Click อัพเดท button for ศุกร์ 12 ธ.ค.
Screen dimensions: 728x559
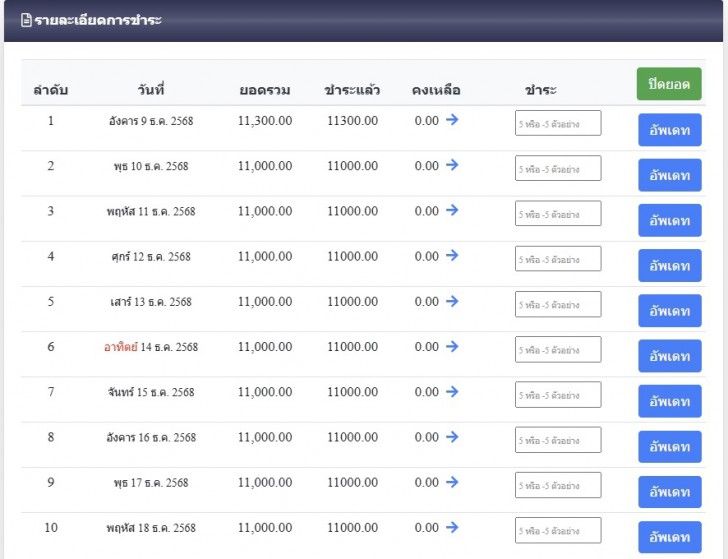670,266
